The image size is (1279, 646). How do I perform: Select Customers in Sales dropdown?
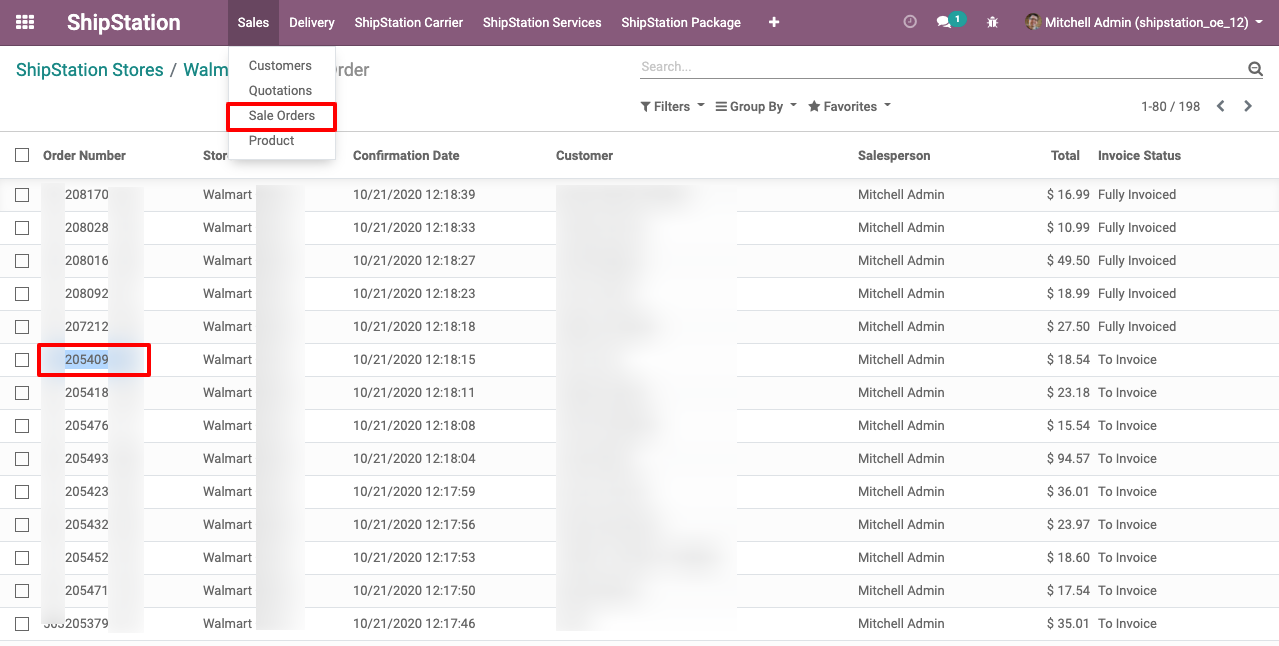tap(280, 65)
